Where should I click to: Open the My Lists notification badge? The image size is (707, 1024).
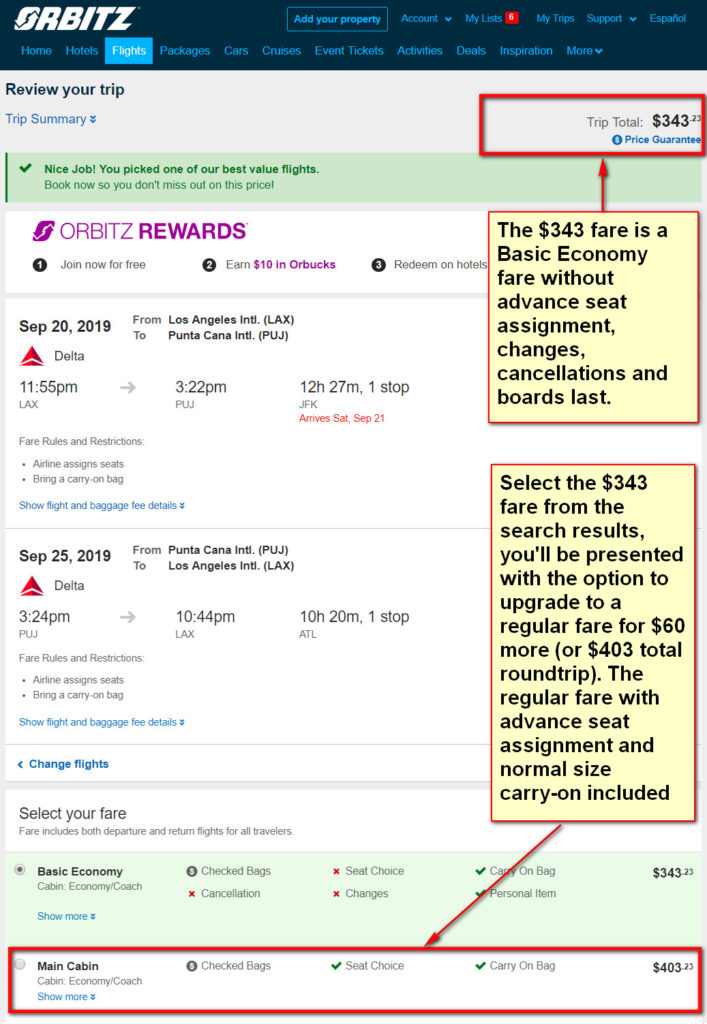(512, 18)
